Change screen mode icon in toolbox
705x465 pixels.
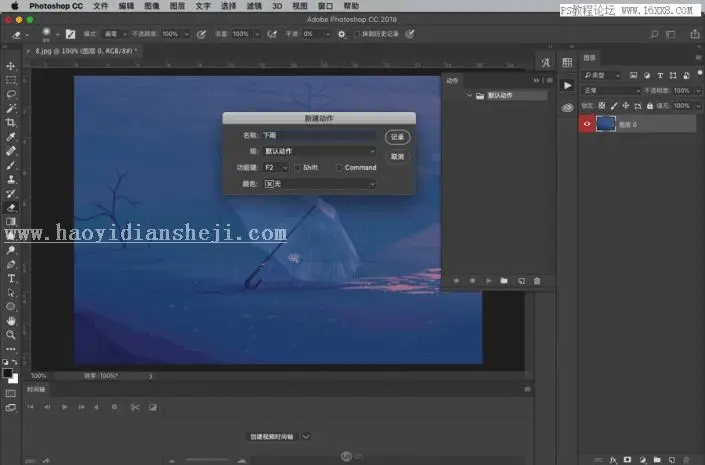tap(11, 408)
